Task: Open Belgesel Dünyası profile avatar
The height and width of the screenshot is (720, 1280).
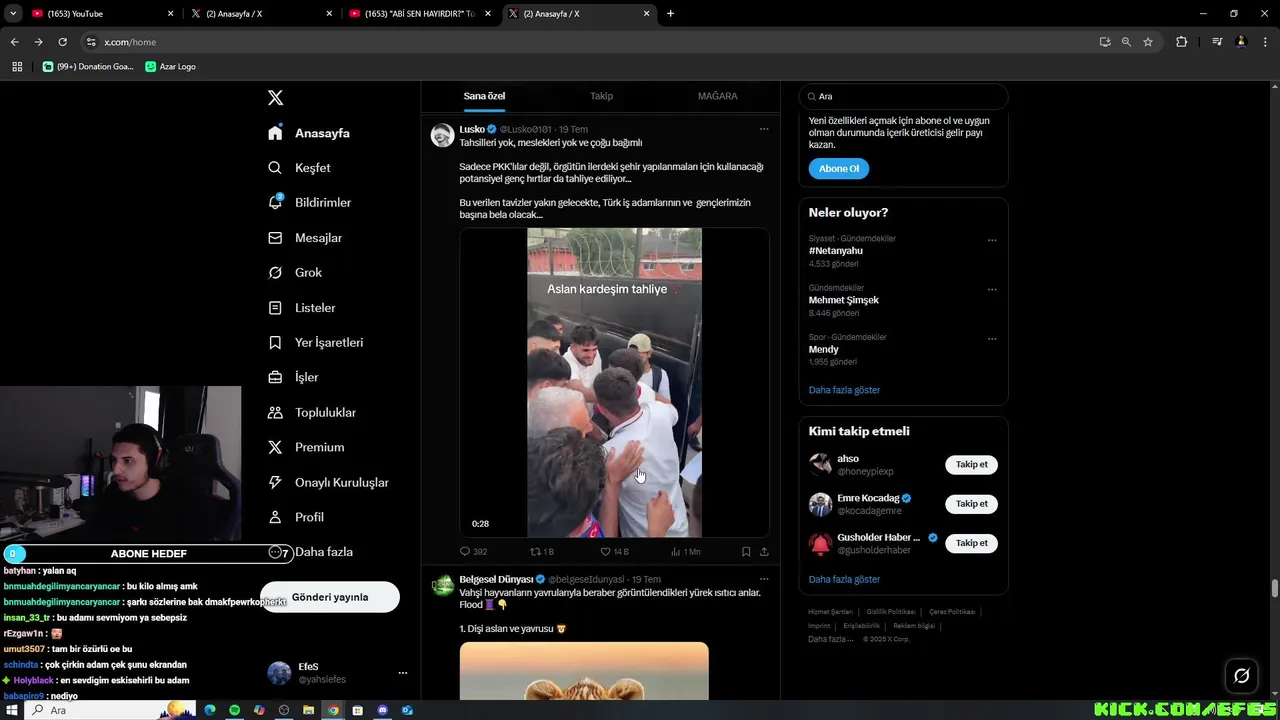Action: (442, 585)
